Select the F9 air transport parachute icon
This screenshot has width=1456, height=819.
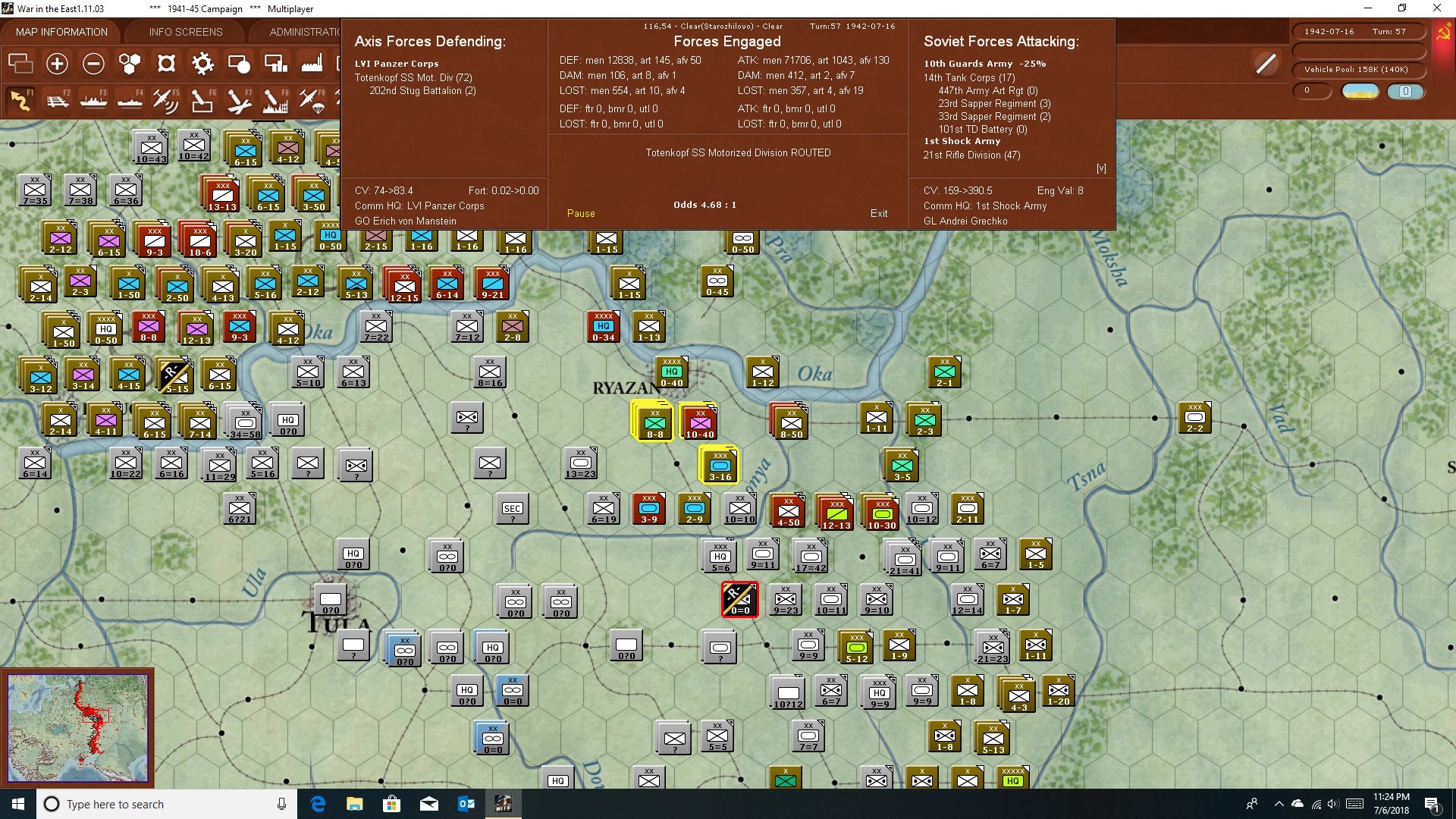pos(311,100)
